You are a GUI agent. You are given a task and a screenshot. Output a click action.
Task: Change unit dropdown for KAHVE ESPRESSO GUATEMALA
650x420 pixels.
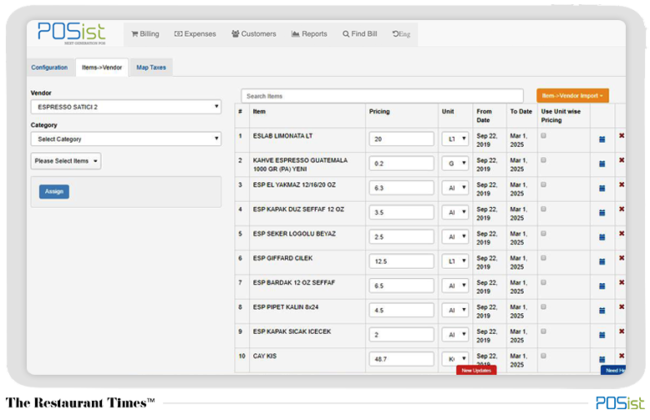point(455,163)
